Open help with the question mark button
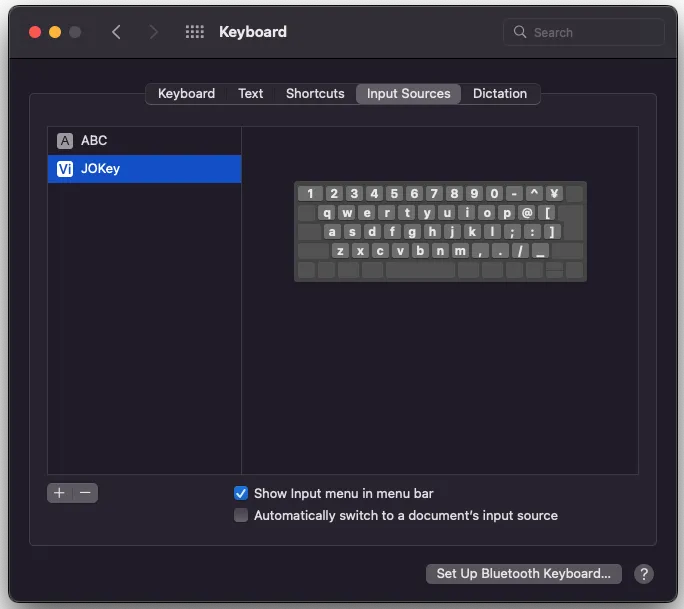This screenshot has width=684, height=609. [644, 574]
